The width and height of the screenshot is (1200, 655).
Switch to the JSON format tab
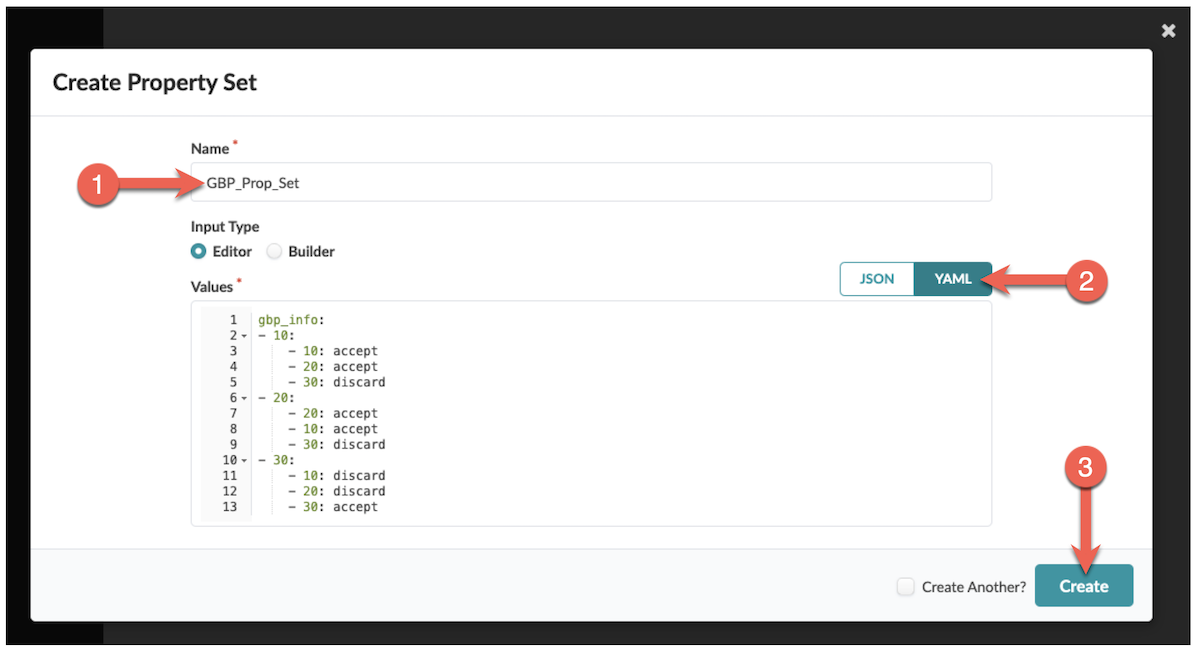(877, 279)
